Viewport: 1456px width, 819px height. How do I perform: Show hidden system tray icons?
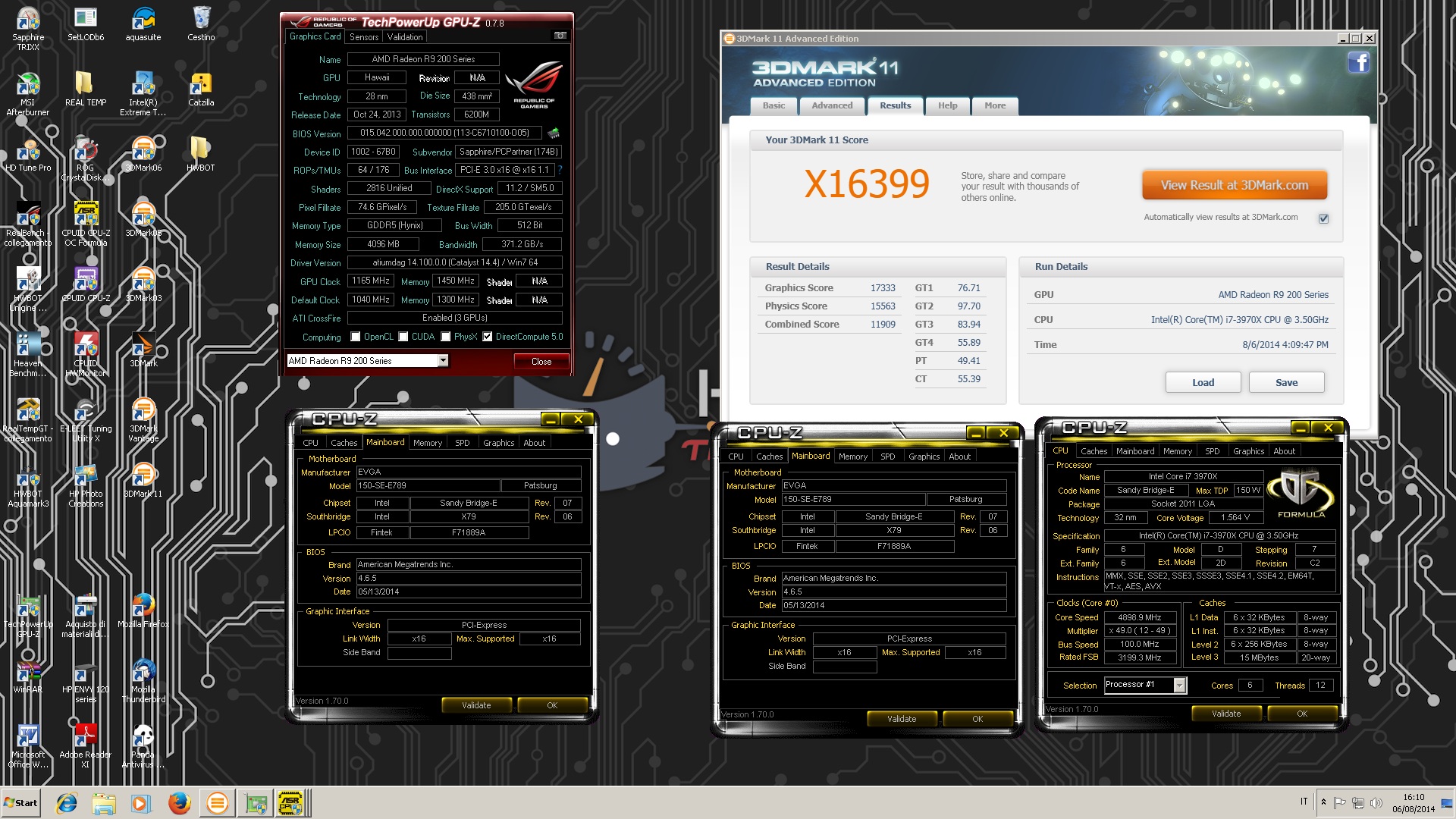[x=1323, y=802]
